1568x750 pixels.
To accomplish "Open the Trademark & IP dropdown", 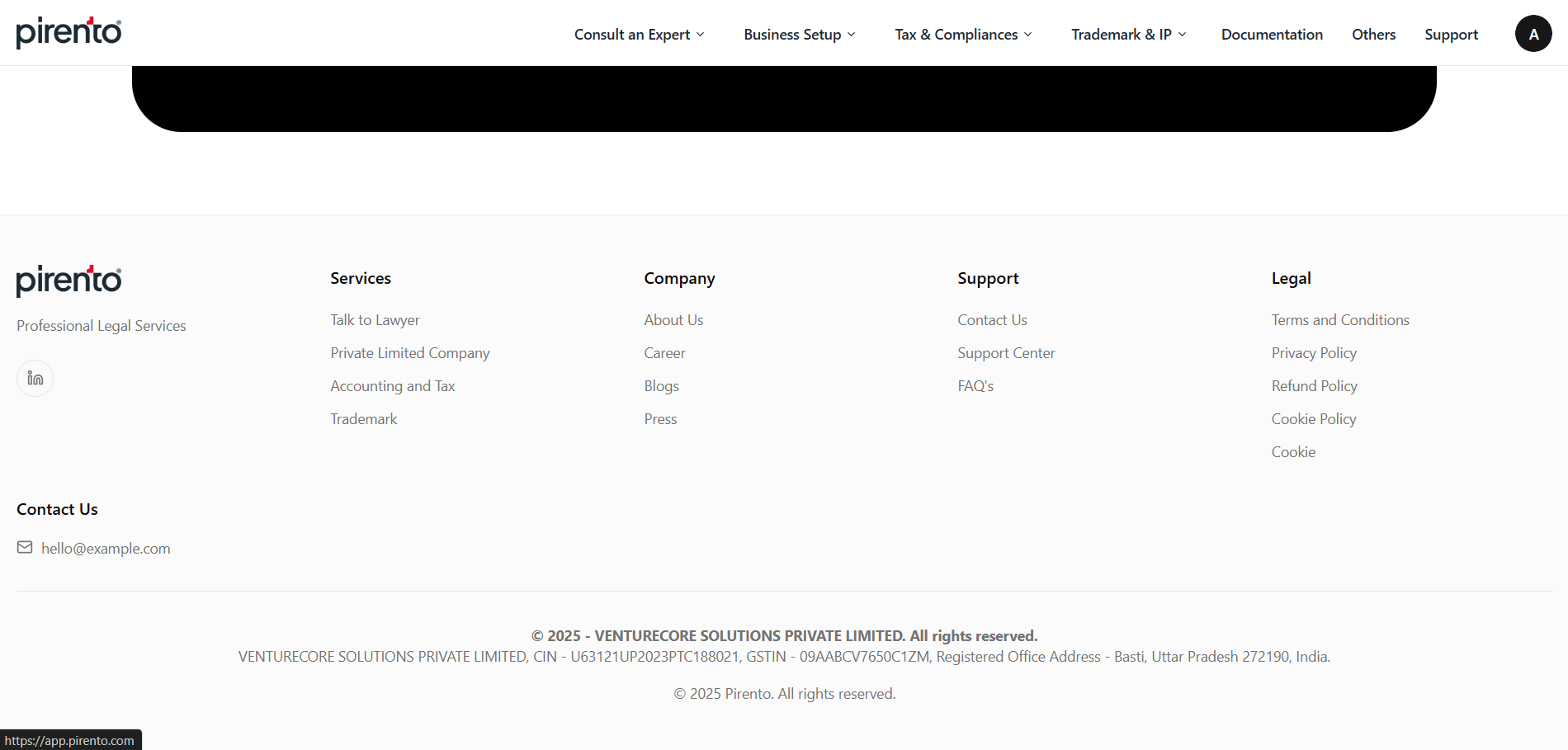I will [1128, 35].
